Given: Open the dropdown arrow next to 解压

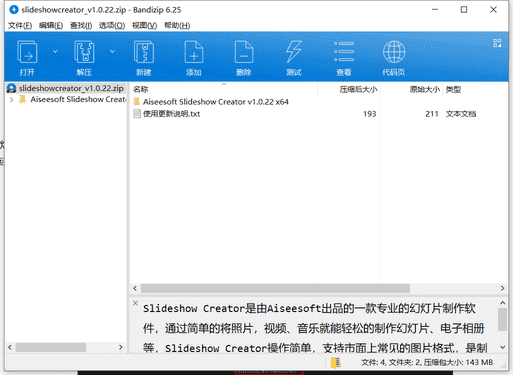Looking at the screenshot, I should (x=112, y=51).
